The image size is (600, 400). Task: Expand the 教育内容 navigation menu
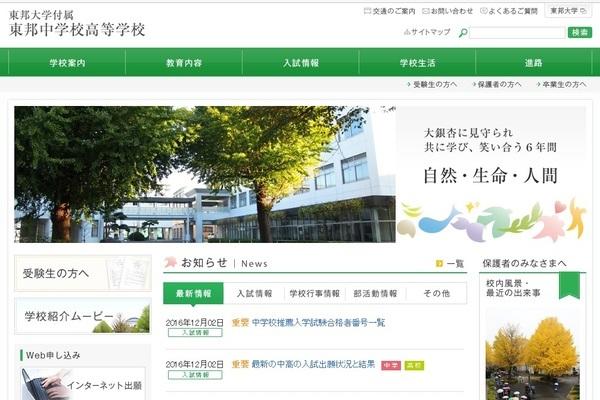click(x=183, y=63)
